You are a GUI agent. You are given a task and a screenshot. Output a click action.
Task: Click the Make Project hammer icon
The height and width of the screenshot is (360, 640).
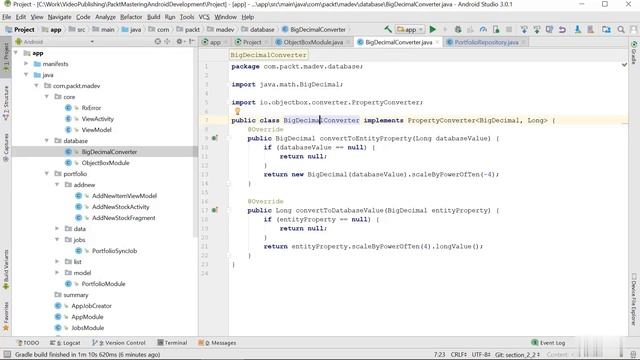tap(388, 29)
